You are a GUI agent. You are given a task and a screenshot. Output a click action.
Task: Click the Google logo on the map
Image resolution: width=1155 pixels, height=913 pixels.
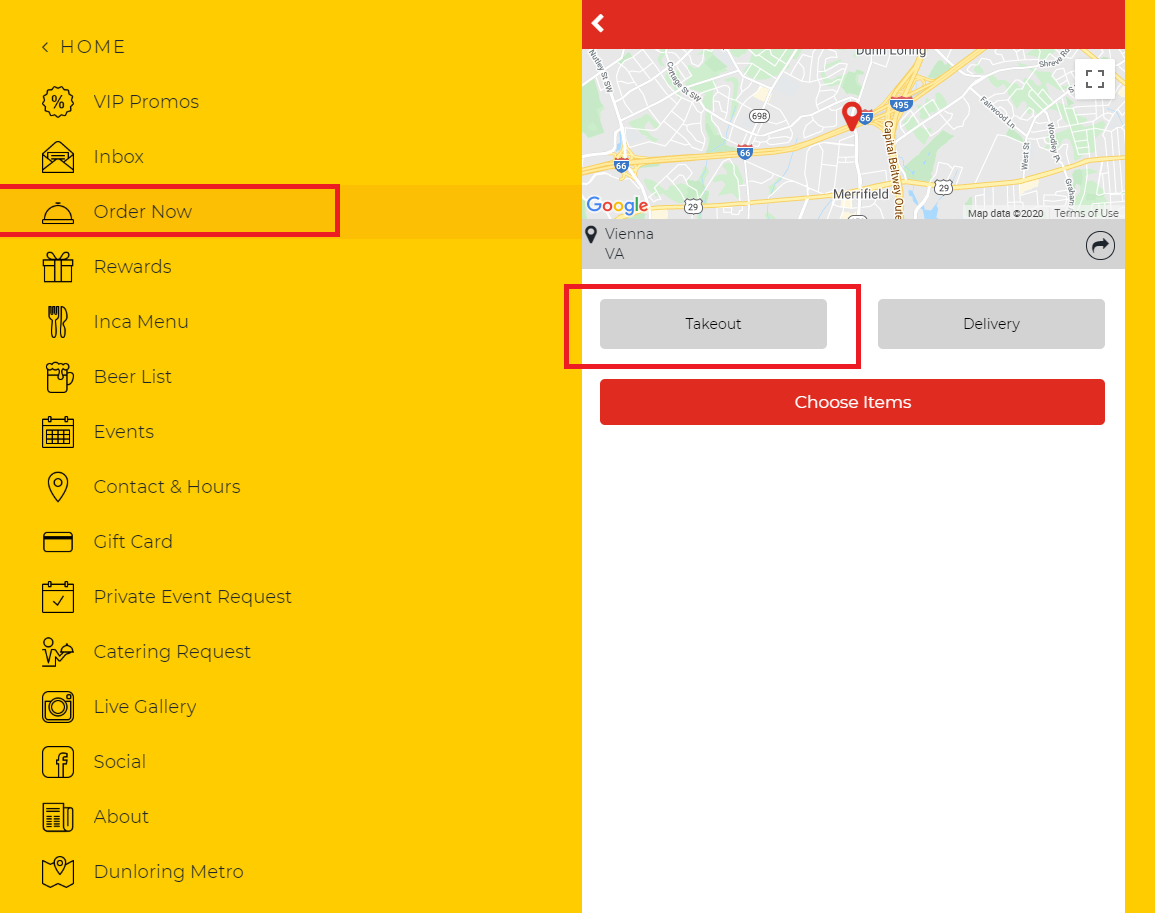[x=617, y=206]
